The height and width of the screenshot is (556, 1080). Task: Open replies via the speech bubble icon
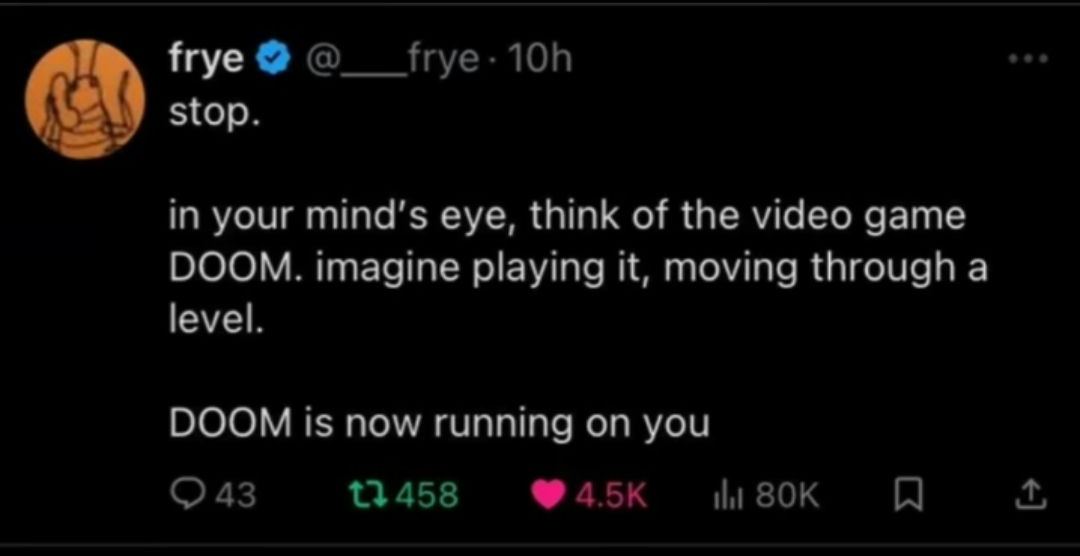[186, 495]
